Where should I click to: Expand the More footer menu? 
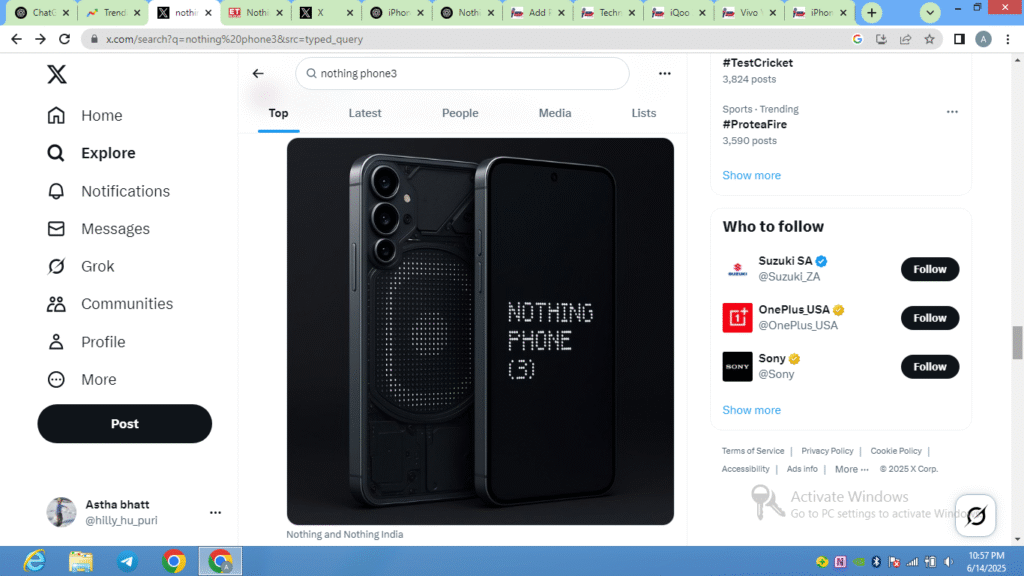[x=852, y=469]
